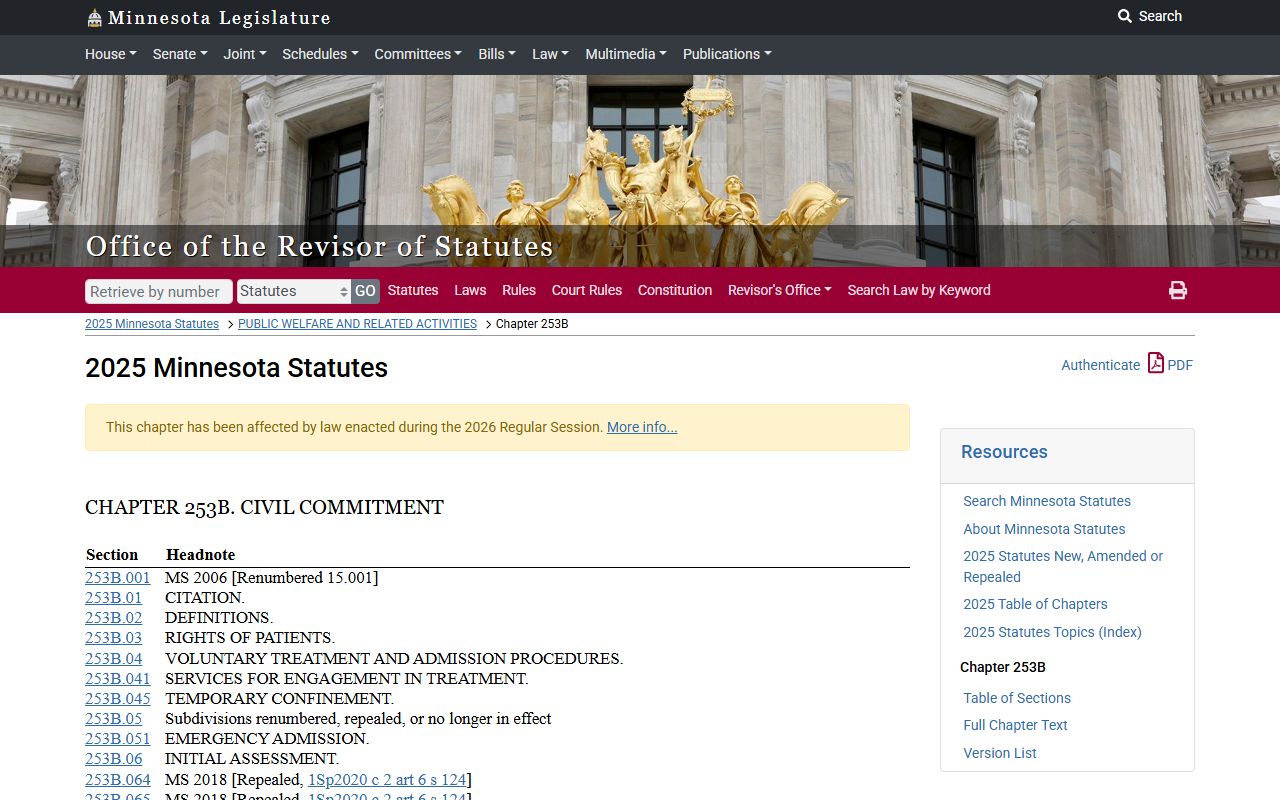Open the Statutes nav item

pos(413,290)
